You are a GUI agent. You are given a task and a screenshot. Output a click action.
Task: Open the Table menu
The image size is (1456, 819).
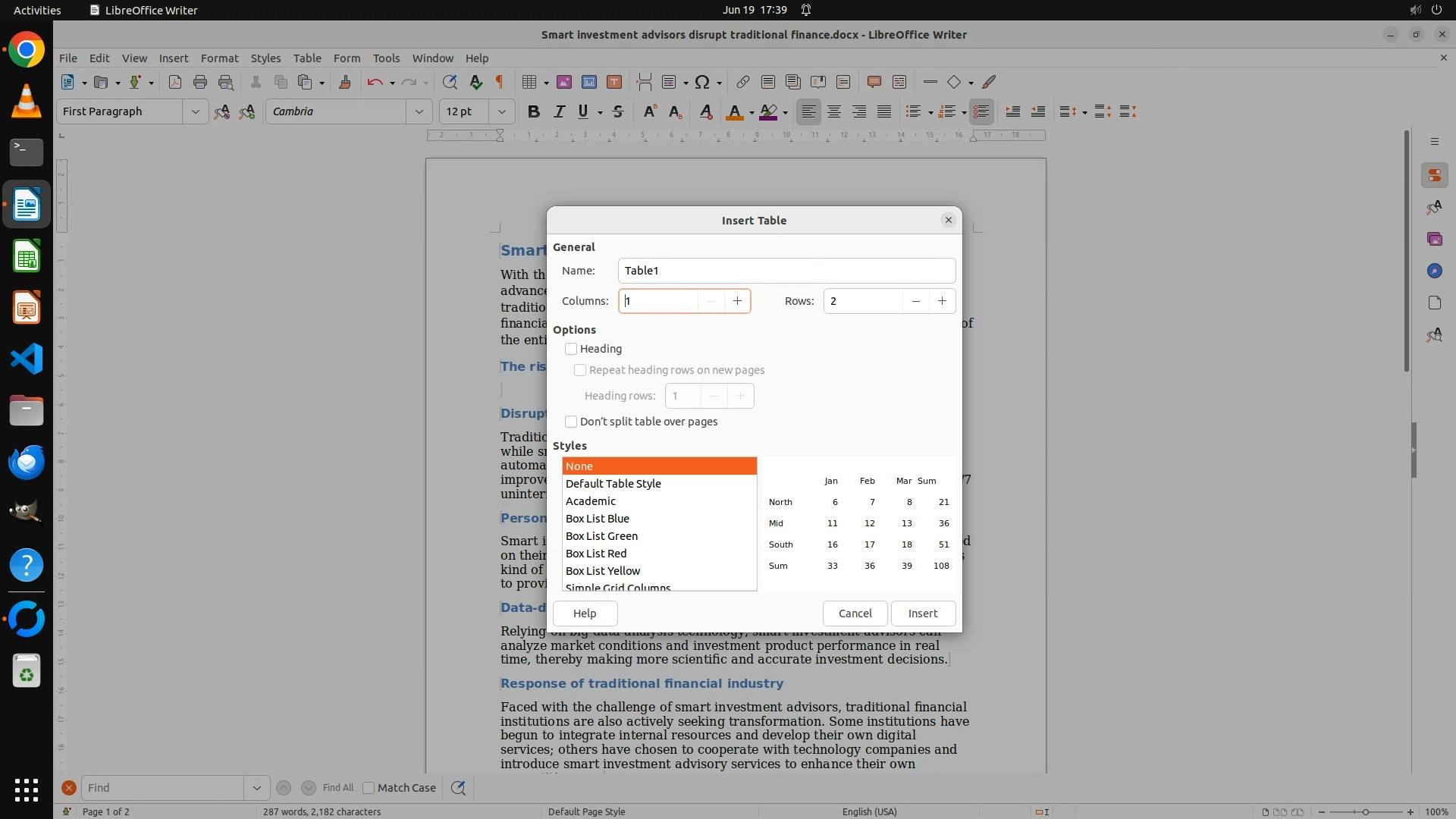pos(307,58)
